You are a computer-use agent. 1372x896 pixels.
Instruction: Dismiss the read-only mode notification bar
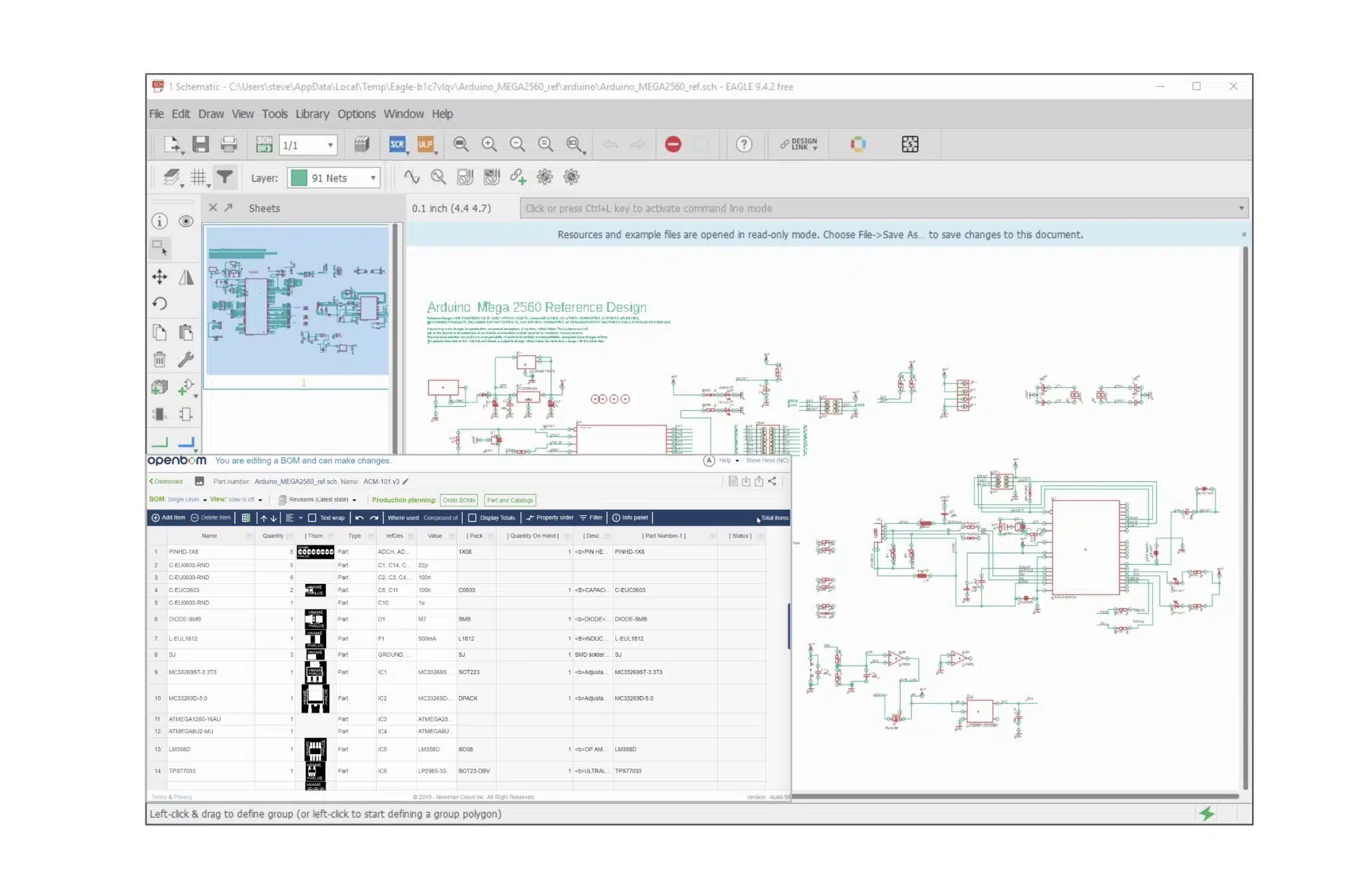tap(1244, 235)
